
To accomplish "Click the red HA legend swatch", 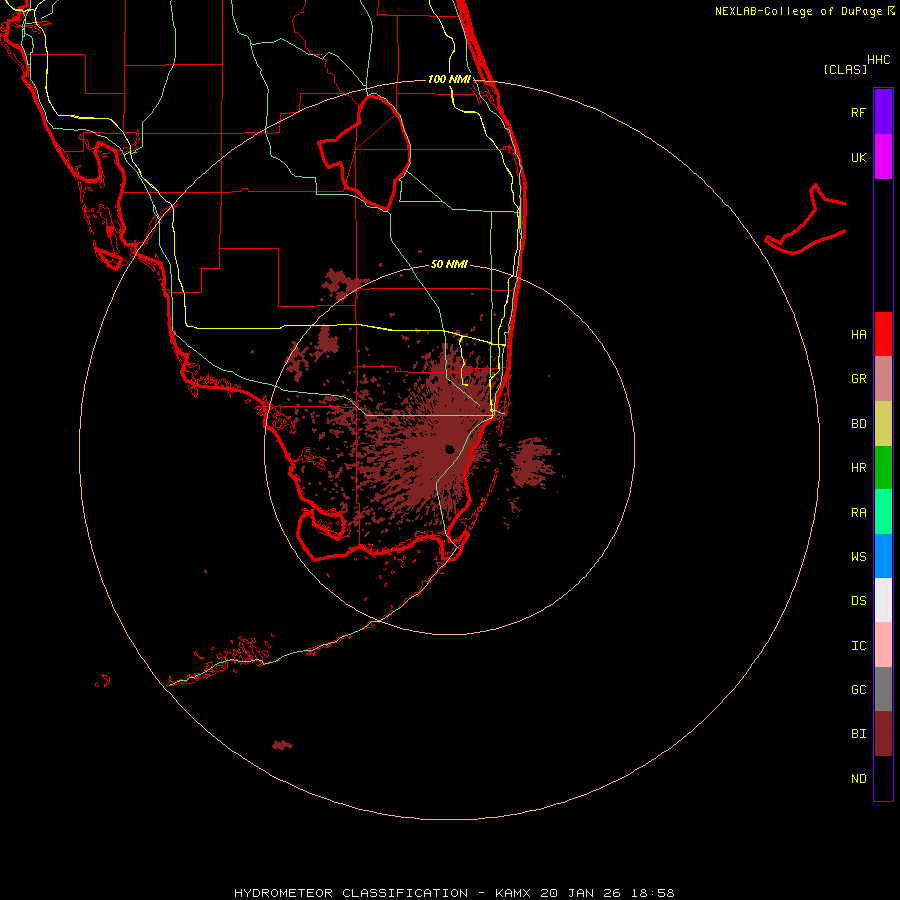I will coord(883,334).
